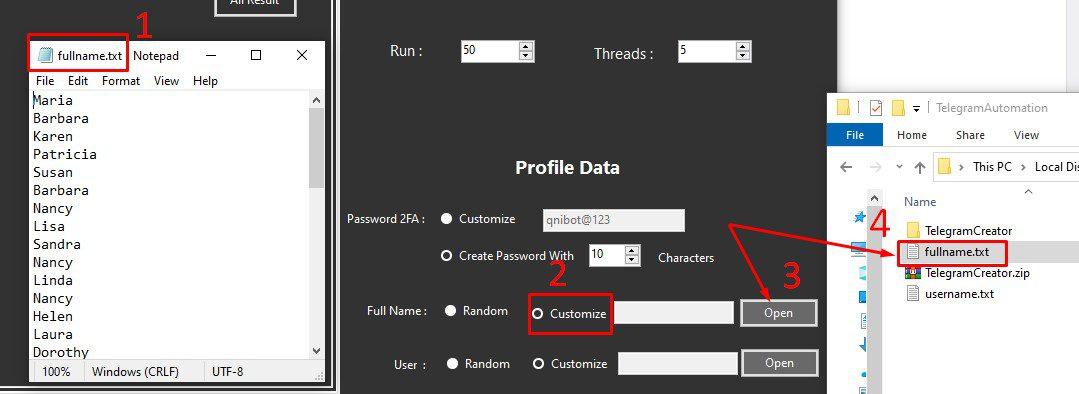Click the Quick access star icon
Image resolution: width=1079 pixels, height=394 pixels.
click(859, 217)
